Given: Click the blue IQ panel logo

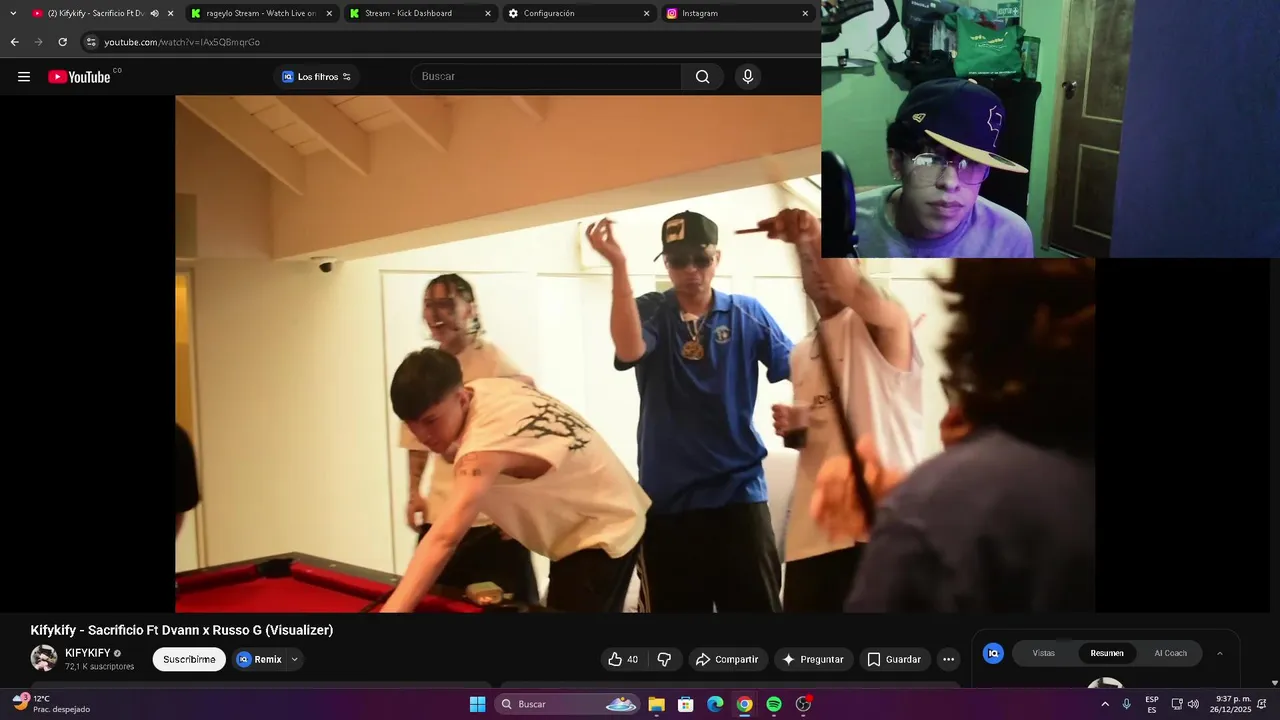Looking at the screenshot, I should pos(993,653).
